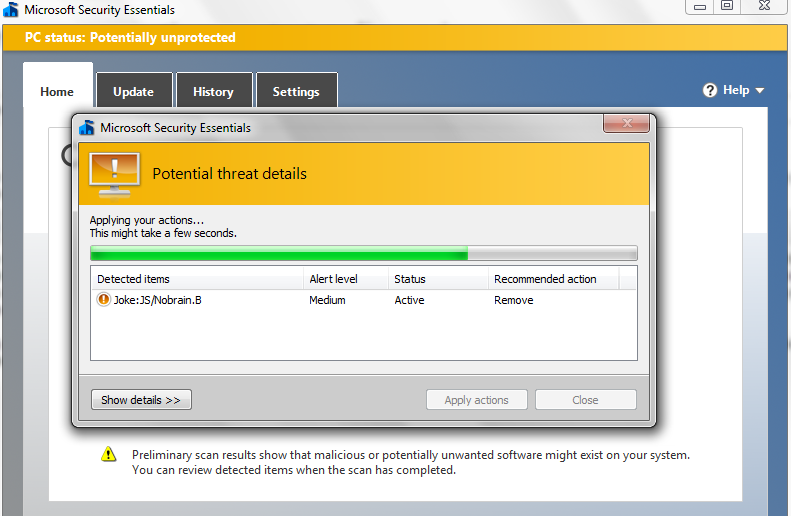Click the threat warning monitor icon
Screen dimensions: 791x516
pyautogui.click(x=115, y=175)
